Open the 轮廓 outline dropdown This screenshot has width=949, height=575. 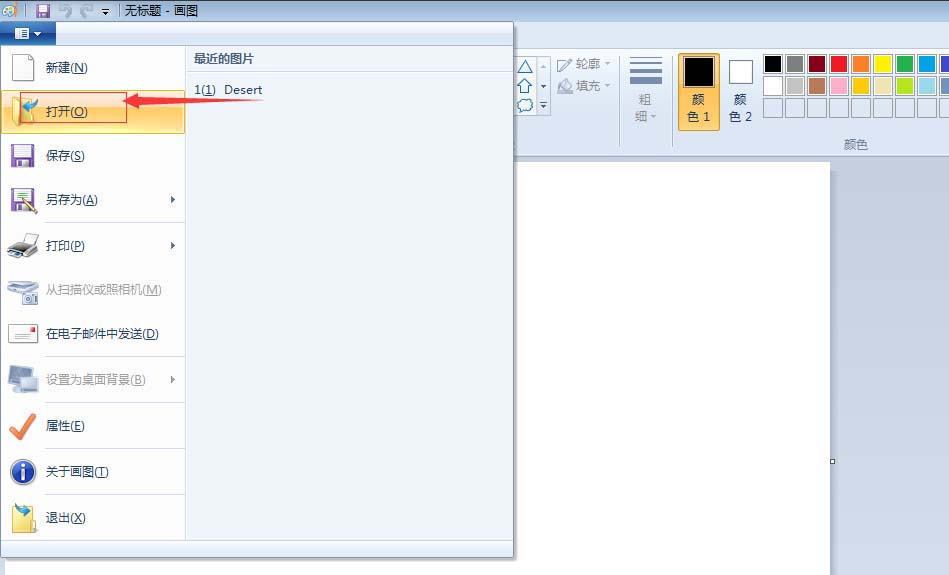point(584,64)
